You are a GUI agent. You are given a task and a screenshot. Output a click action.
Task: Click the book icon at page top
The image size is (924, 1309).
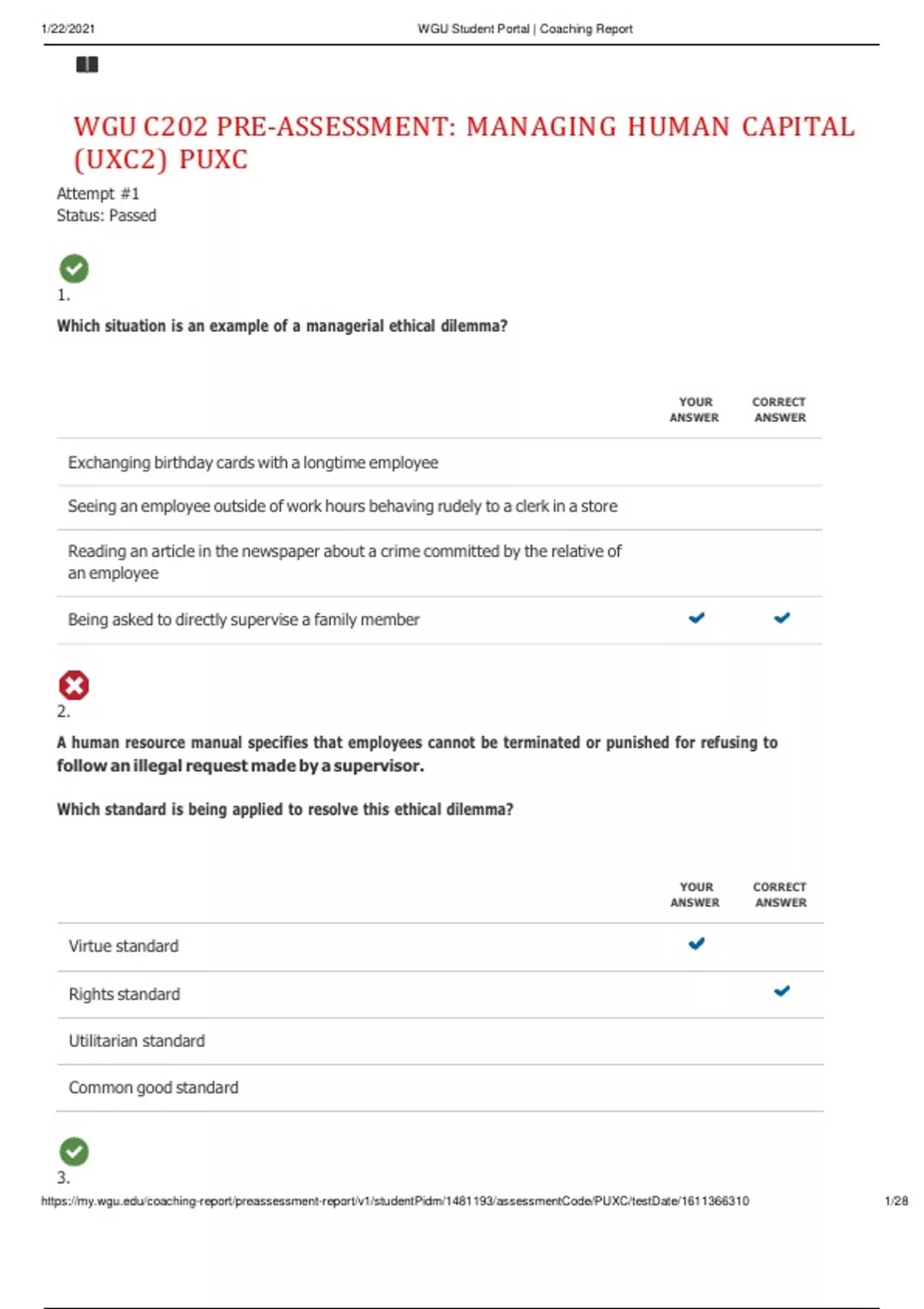coord(87,65)
